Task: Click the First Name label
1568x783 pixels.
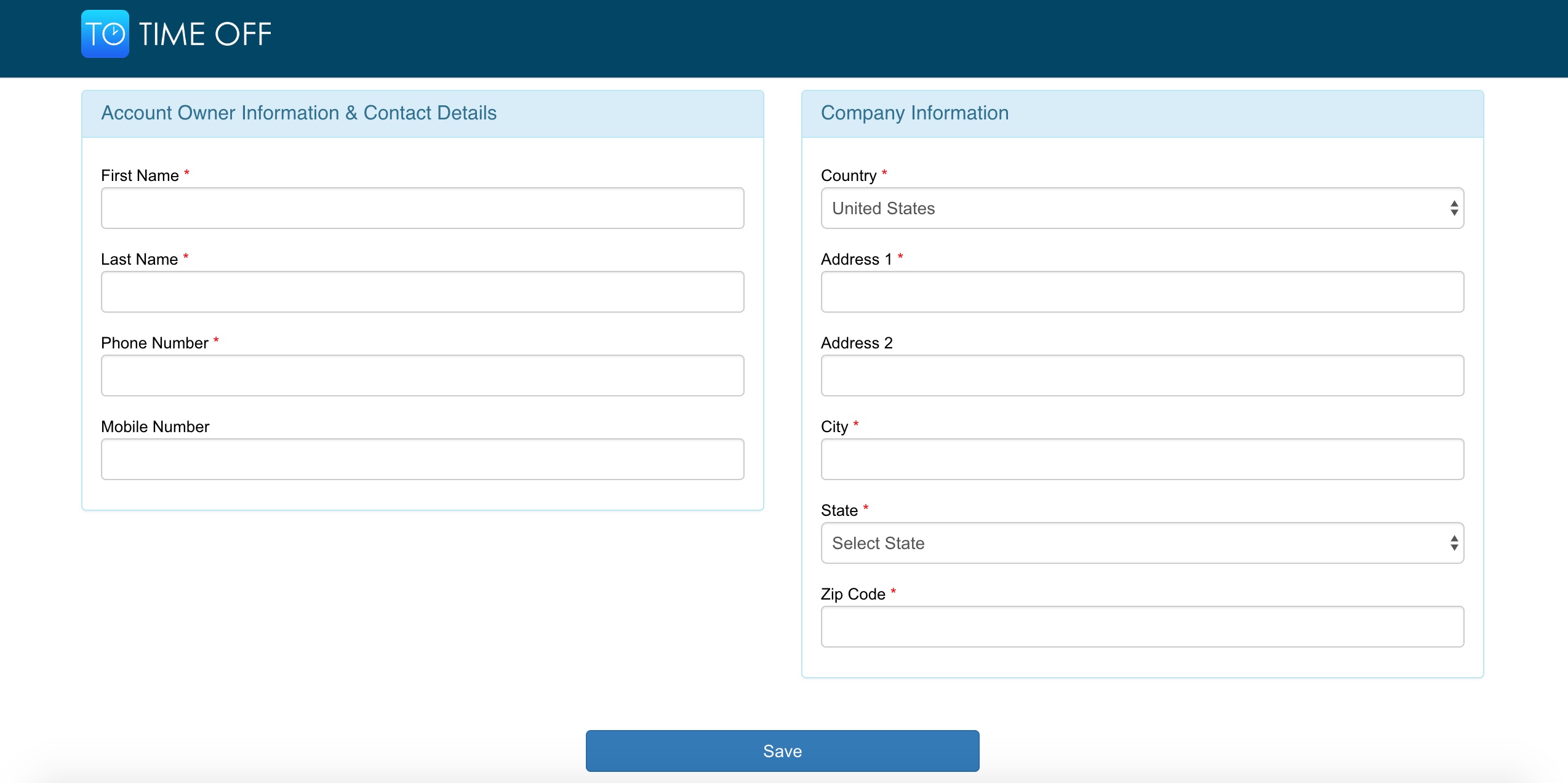Action: pos(140,175)
